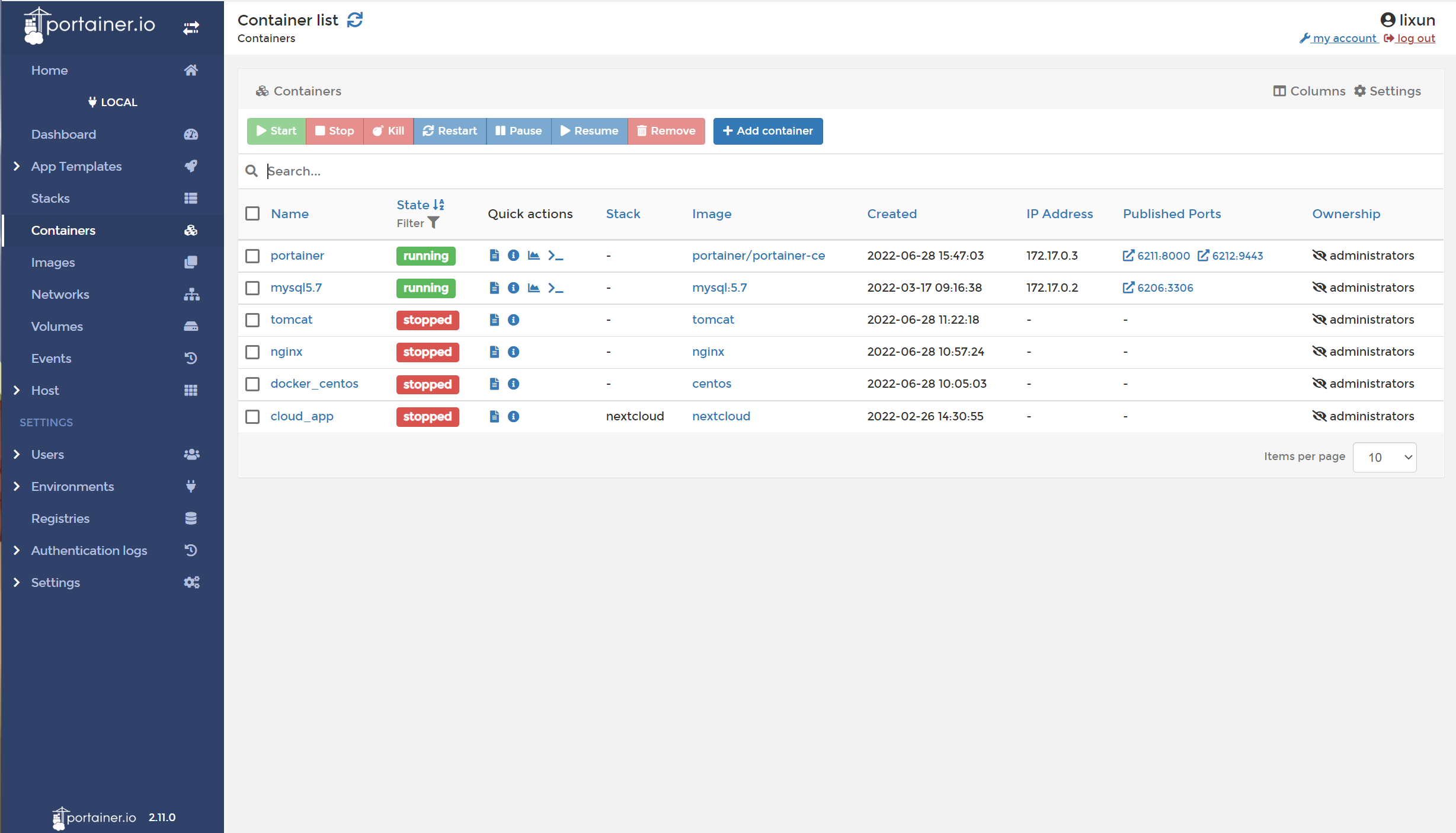Open logs icon for nginx container
Viewport: 1456px width, 833px height.
click(x=494, y=352)
